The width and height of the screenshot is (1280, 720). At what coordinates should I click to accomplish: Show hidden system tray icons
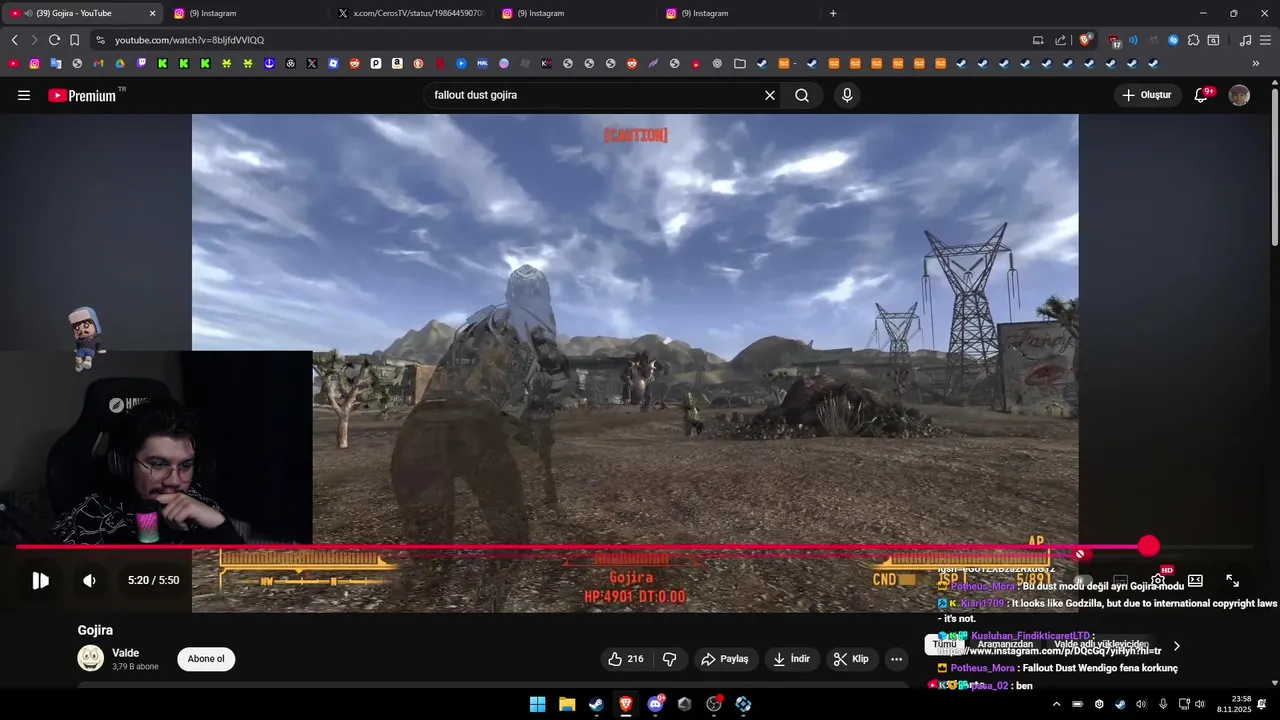point(1057,704)
